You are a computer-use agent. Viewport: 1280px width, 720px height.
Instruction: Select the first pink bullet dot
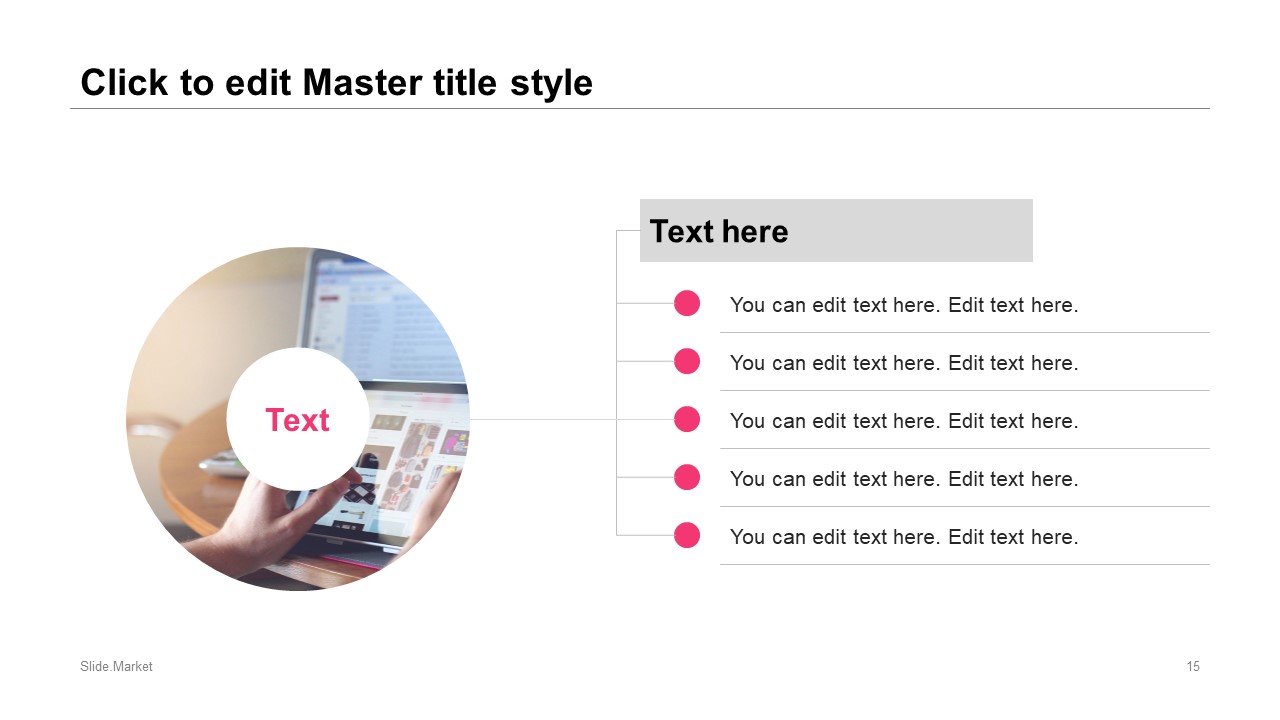point(687,303)
